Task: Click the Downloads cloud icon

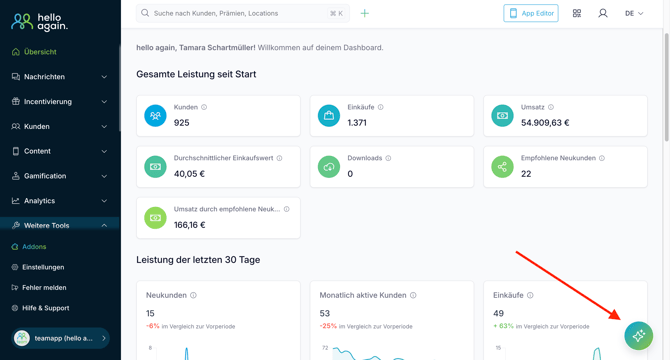Action: (329, 167)
